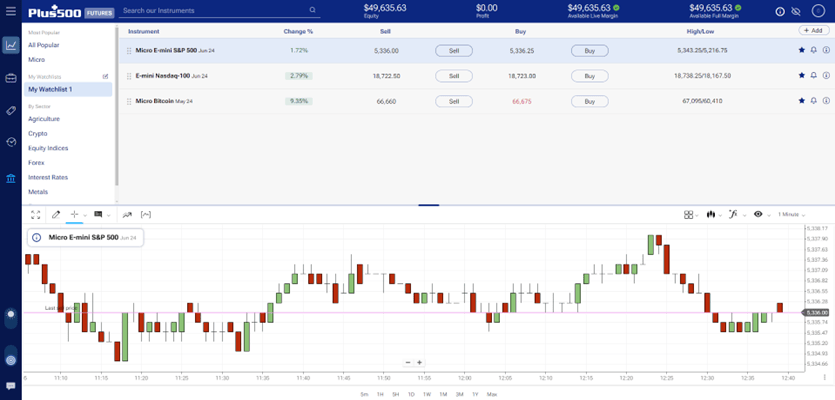Screen dimensions: 835x400
Task: Open info icon for E-mini Nasdaq-100 row
Action: 826,75
